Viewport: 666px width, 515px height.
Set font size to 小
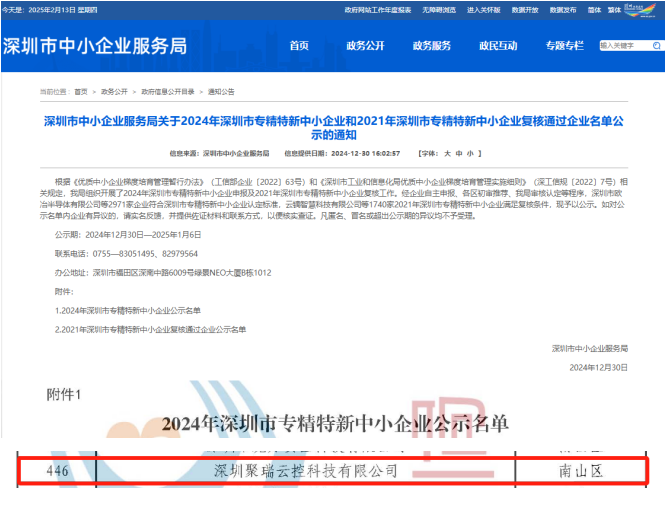(x=470, y=153)
